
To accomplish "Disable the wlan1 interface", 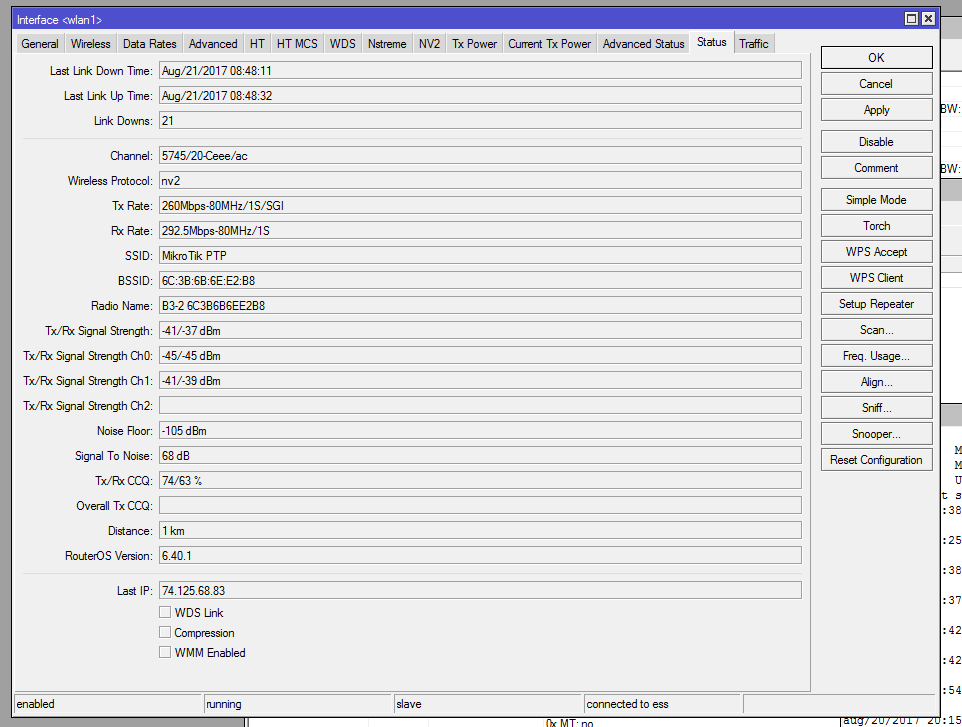I will 876,141.
